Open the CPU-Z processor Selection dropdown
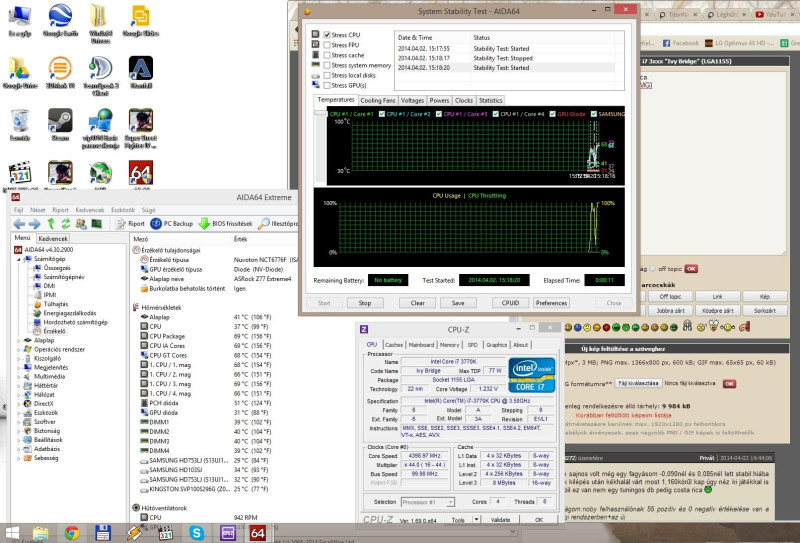The height and width of the screenshot is (543, 800). [428, 502]
